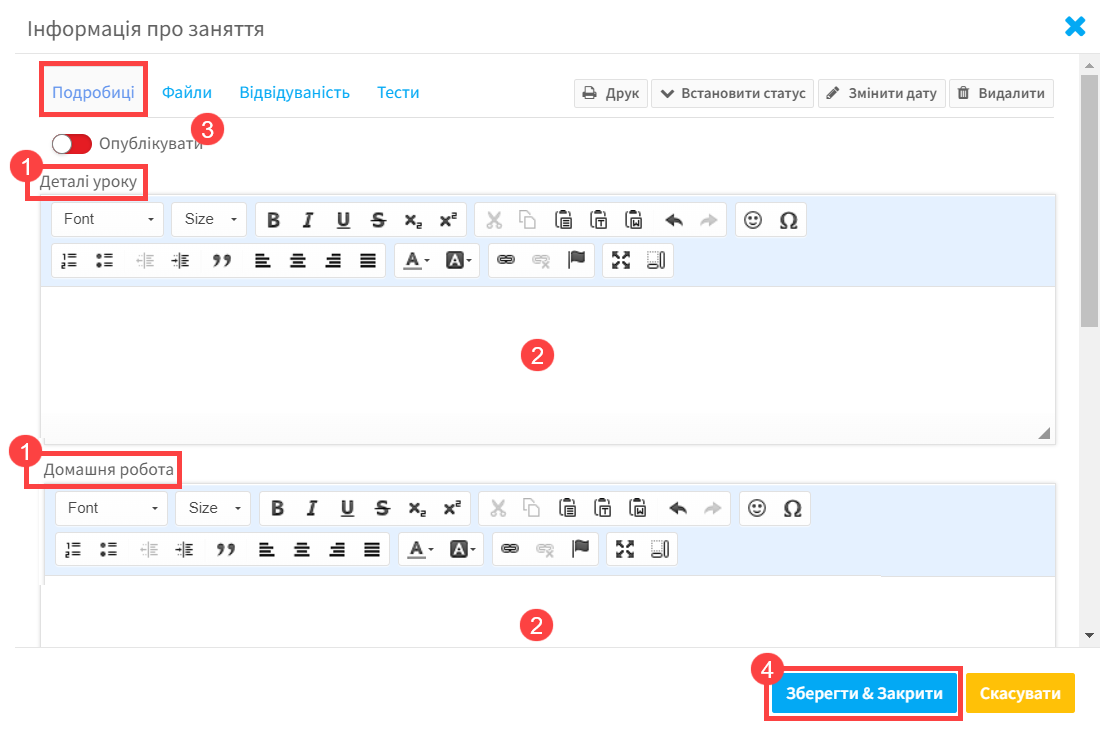Center align text in the Деталі уроку editor
This screenshot has width=1117, height=733.
298,261
